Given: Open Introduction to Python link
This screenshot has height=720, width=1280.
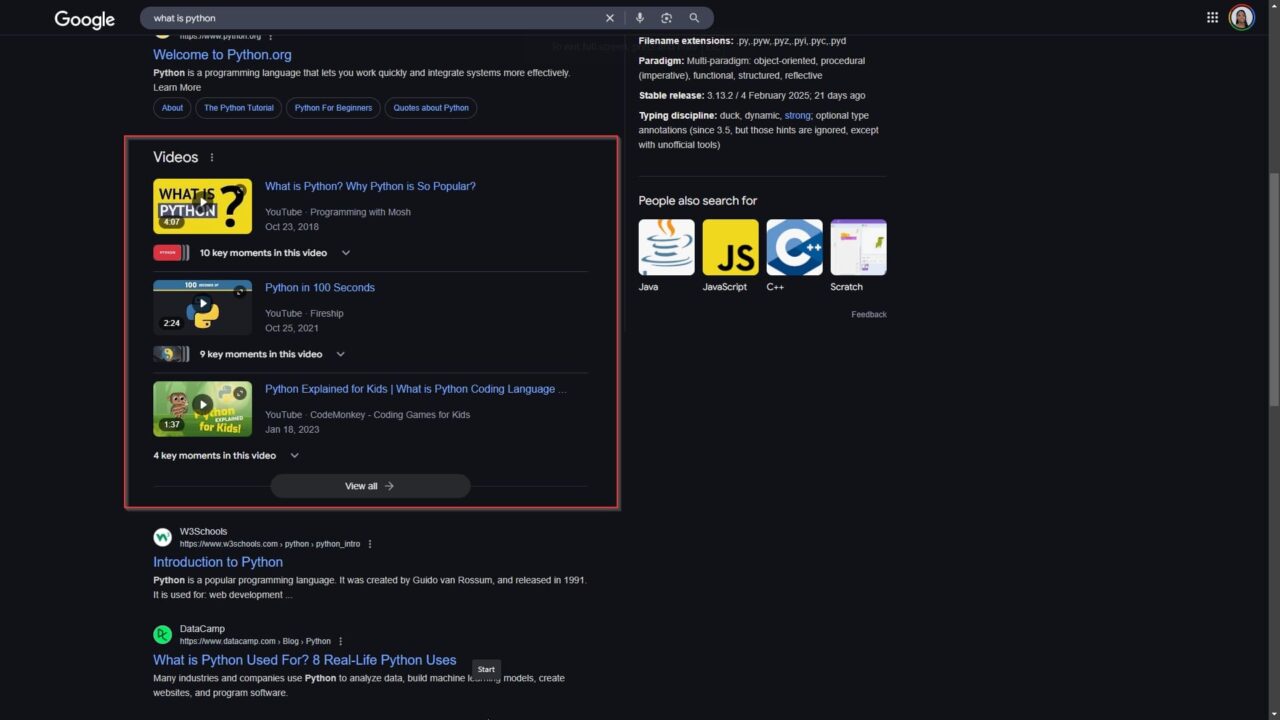Looking at the screenshot, I should [x=218, y=562].
